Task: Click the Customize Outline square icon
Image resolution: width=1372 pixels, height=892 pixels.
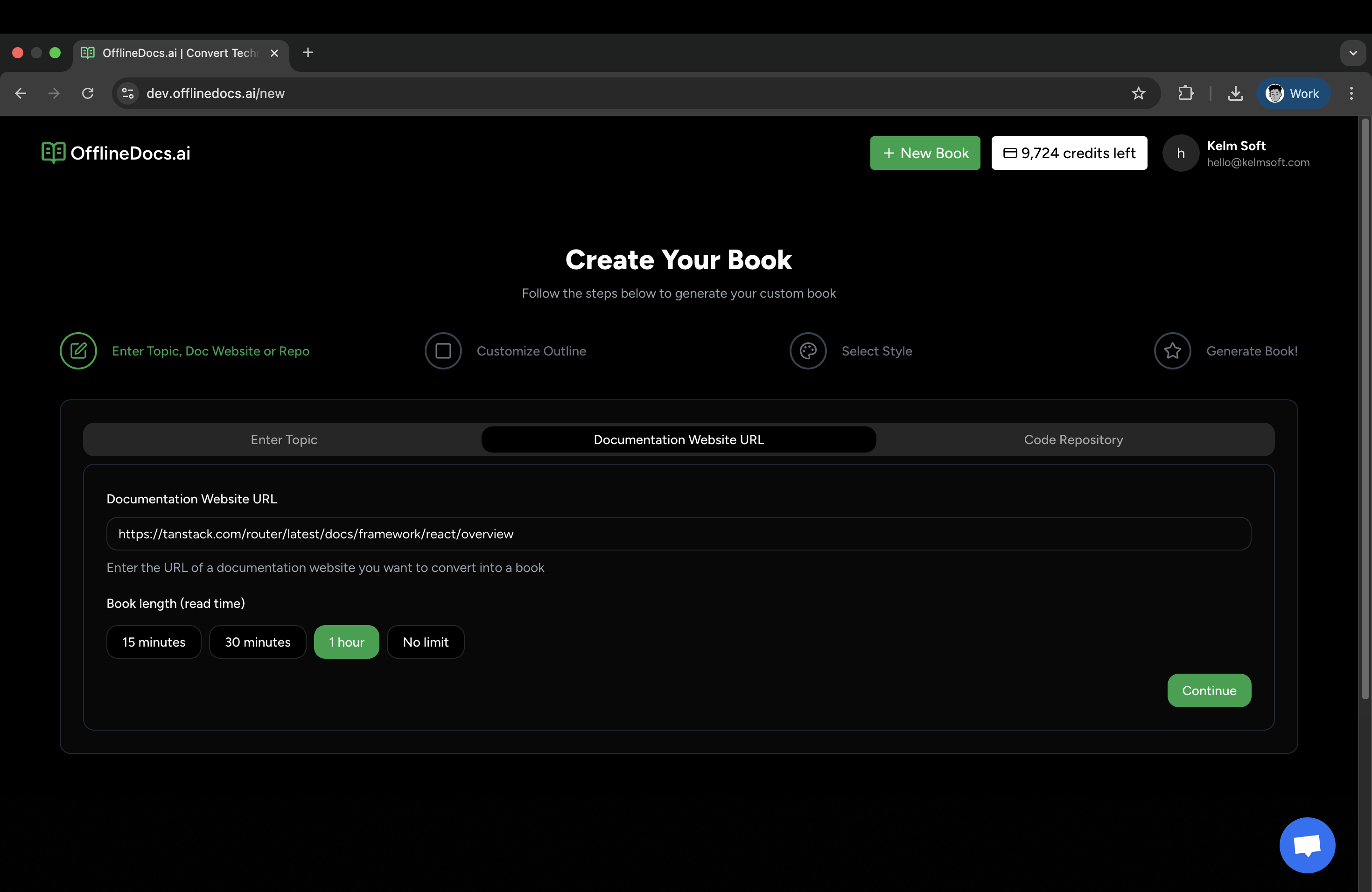Action: coord(443,350)
